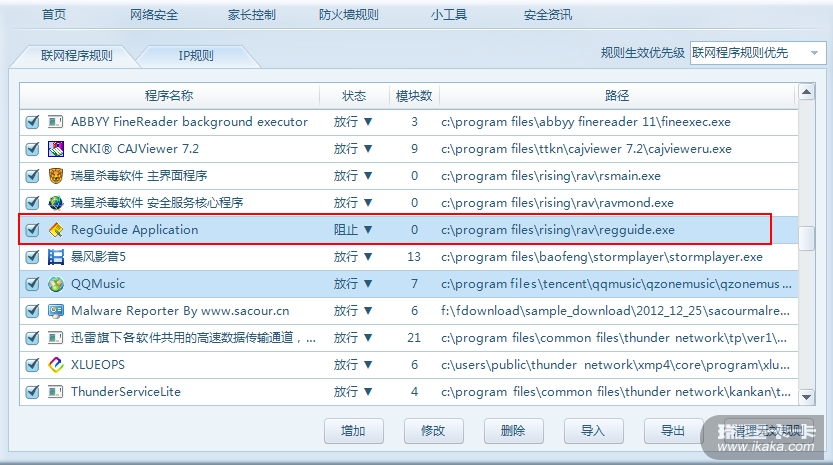Image resolution: width=833 pixels, height=465 pixels.
Task: Open the 家长控制 menu
Action: tap(252, 14)
